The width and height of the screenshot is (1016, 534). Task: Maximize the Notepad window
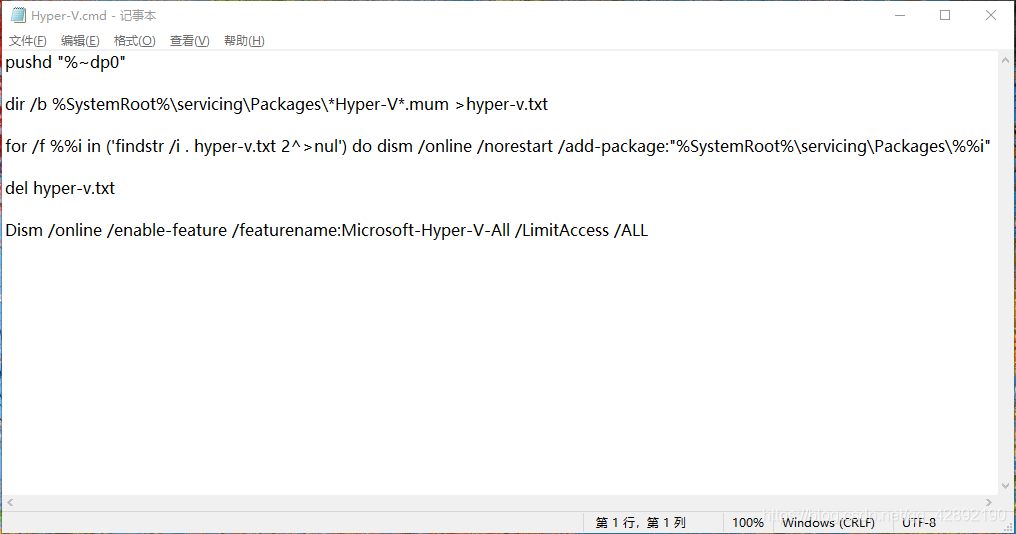(x=945, y=15)
